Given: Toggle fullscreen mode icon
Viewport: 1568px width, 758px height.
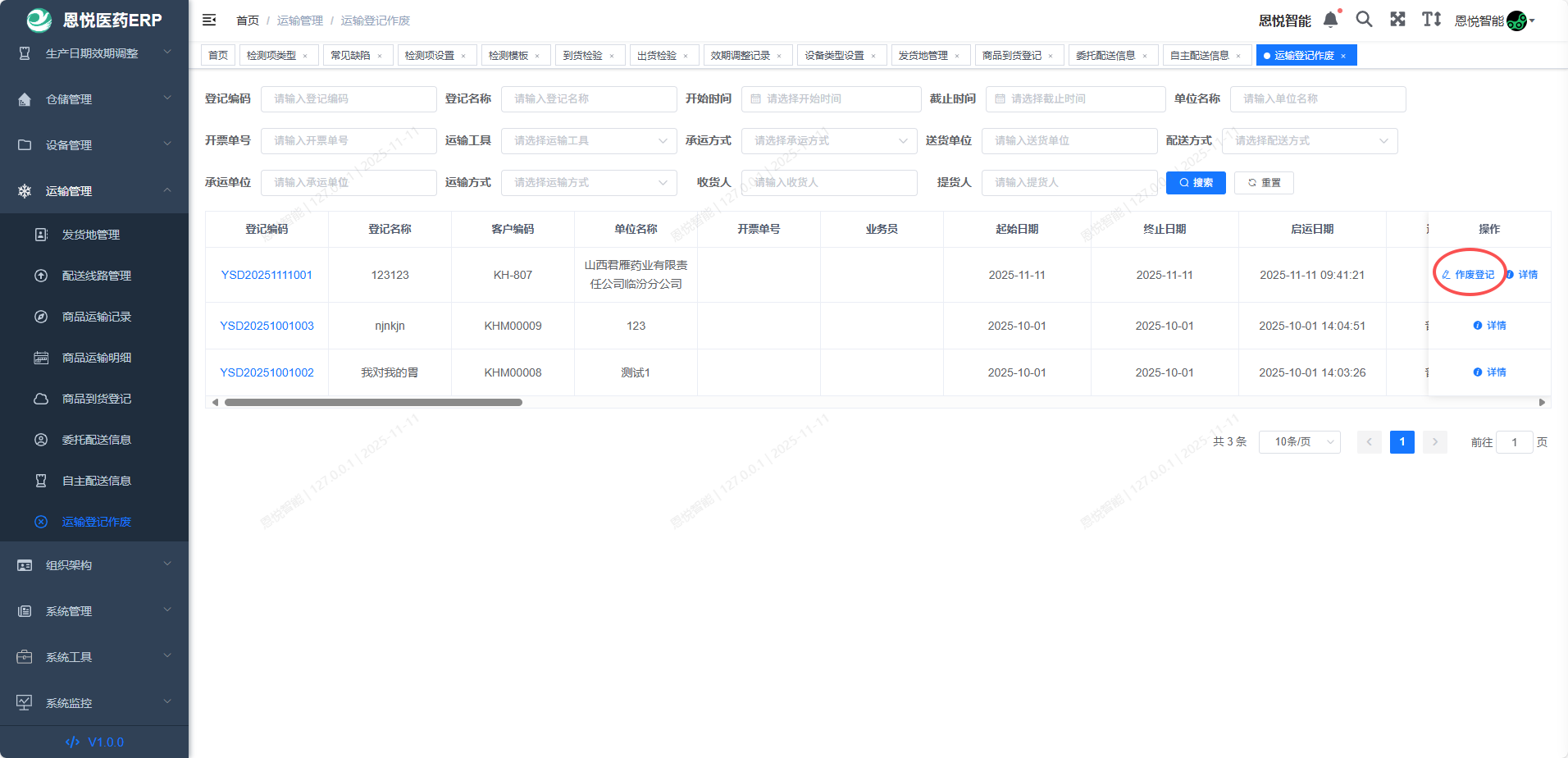Looking at the screenshot, I should coord(1397,20).
